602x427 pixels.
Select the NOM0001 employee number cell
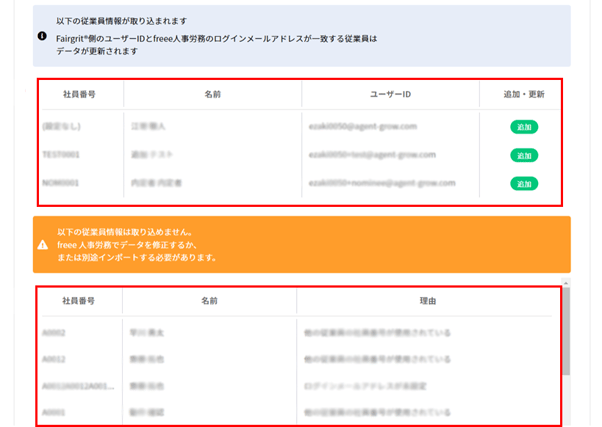(x=61, y=184)
